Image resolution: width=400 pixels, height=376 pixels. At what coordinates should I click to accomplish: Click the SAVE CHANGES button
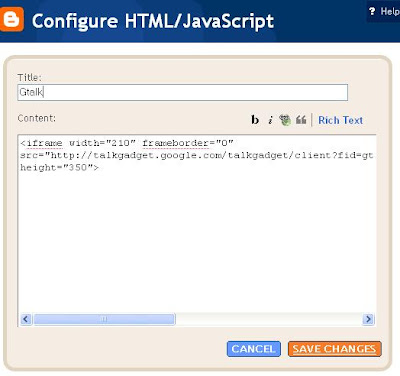point(334,349)
